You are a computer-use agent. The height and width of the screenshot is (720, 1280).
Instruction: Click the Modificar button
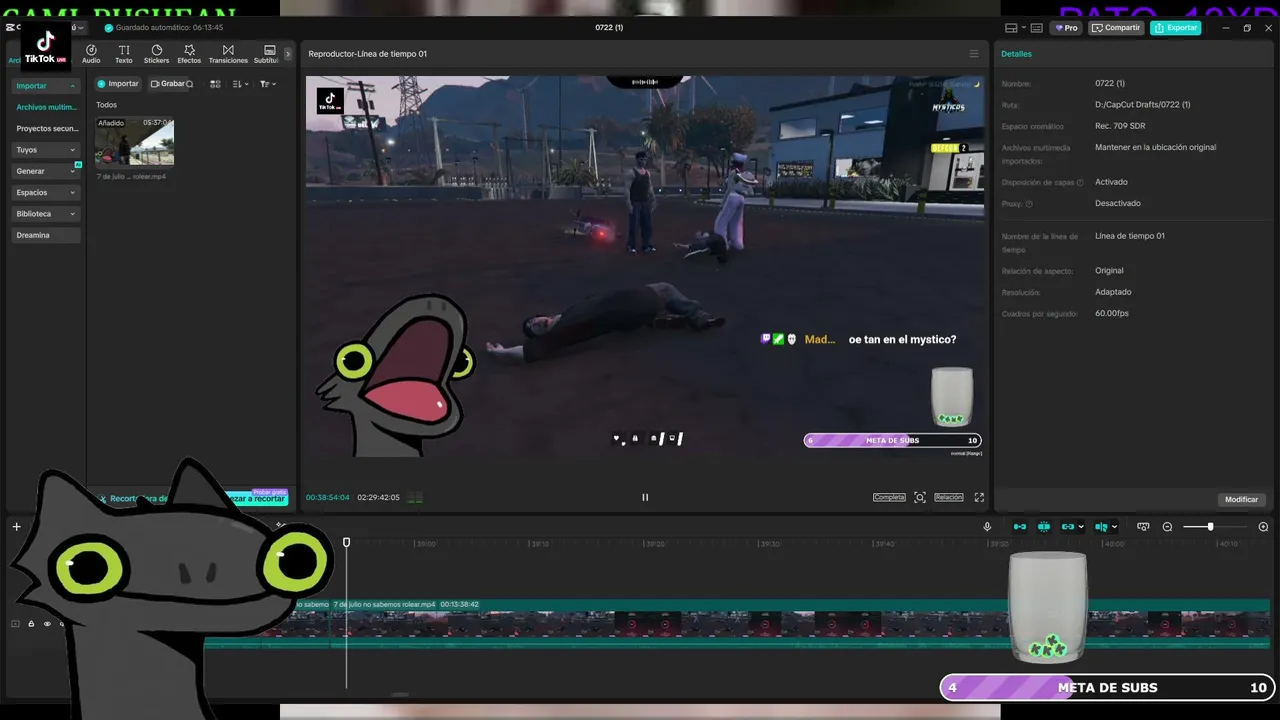click(x=1241, y=499)
